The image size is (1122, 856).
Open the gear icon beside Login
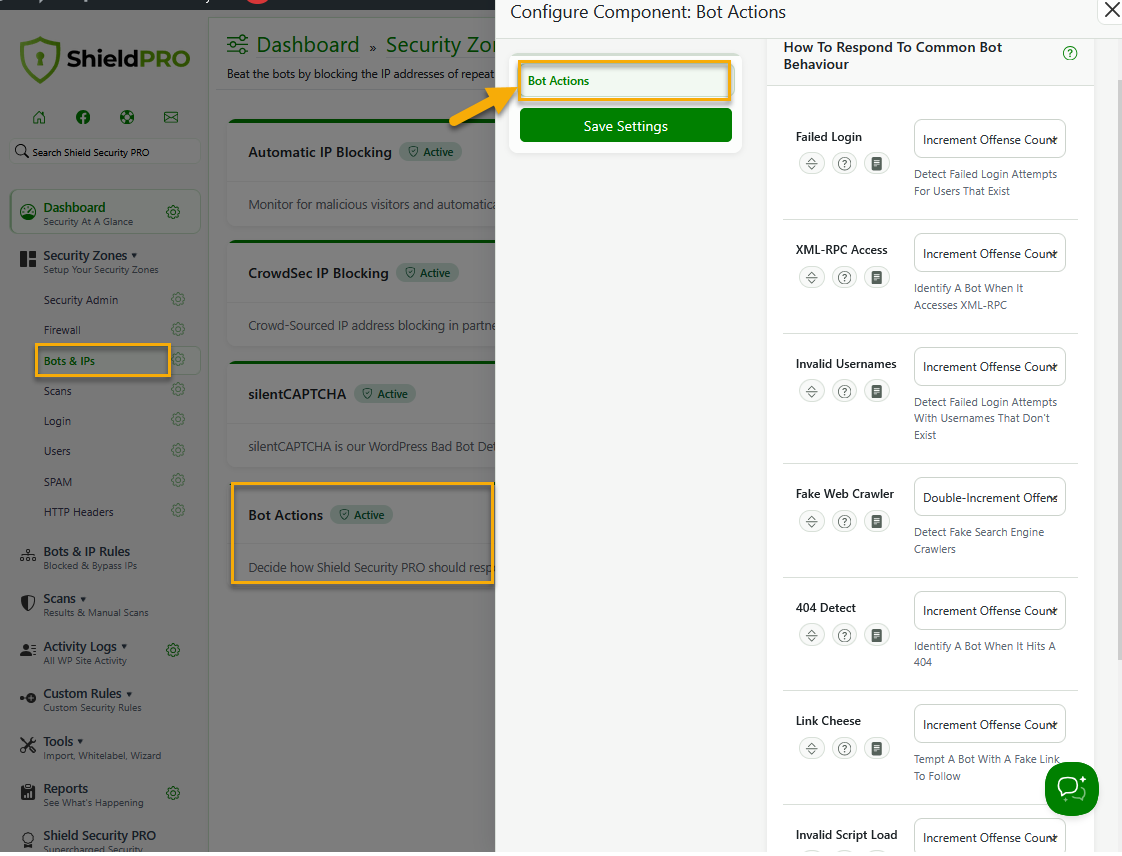[x=178, y=419]
